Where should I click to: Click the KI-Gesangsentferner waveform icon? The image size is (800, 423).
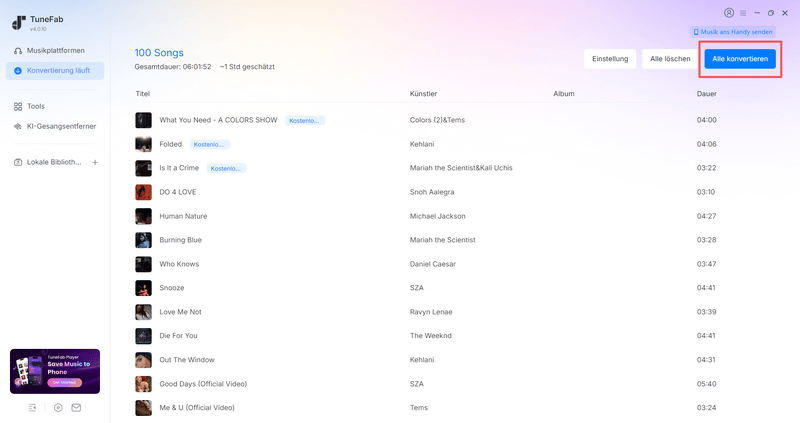tap(18, 126)
